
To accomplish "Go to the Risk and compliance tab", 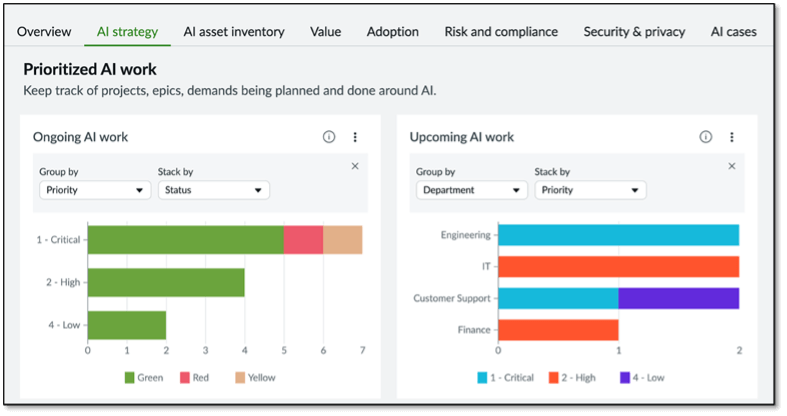I will tap(501, 31).
